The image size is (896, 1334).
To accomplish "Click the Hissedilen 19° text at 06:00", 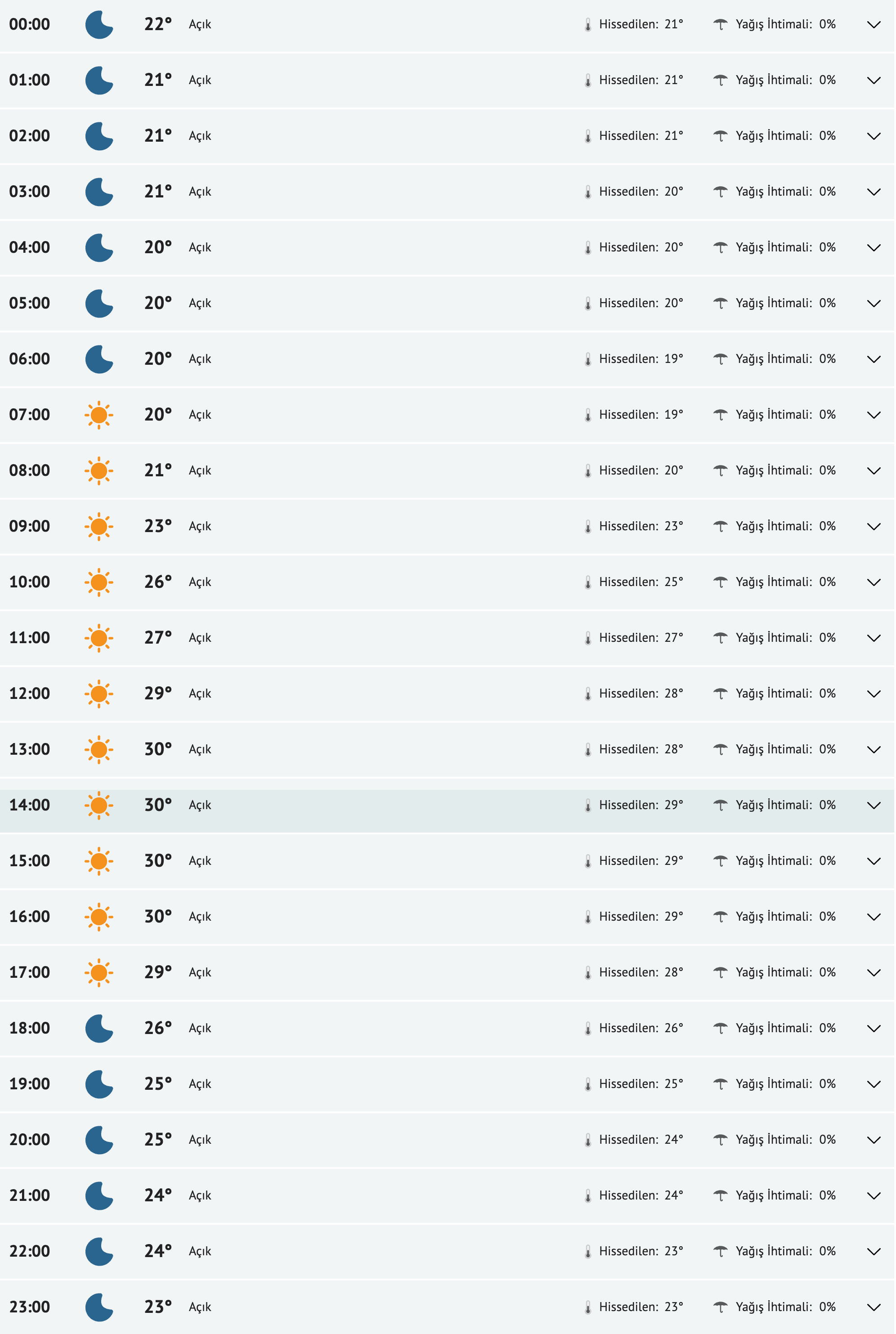I will point(641,359).
